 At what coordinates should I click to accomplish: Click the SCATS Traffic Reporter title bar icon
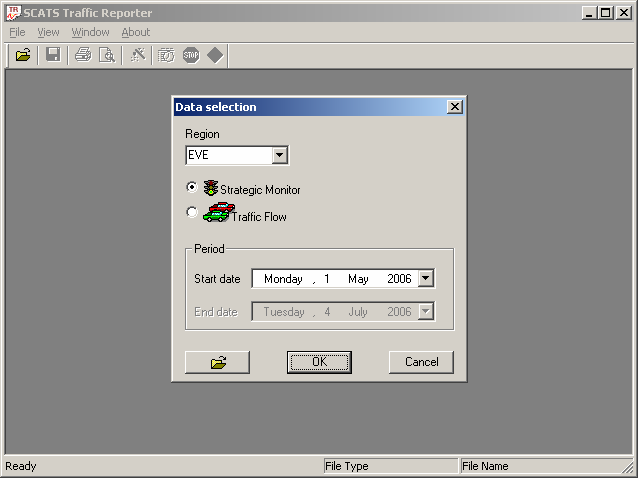tap(13, 13)
